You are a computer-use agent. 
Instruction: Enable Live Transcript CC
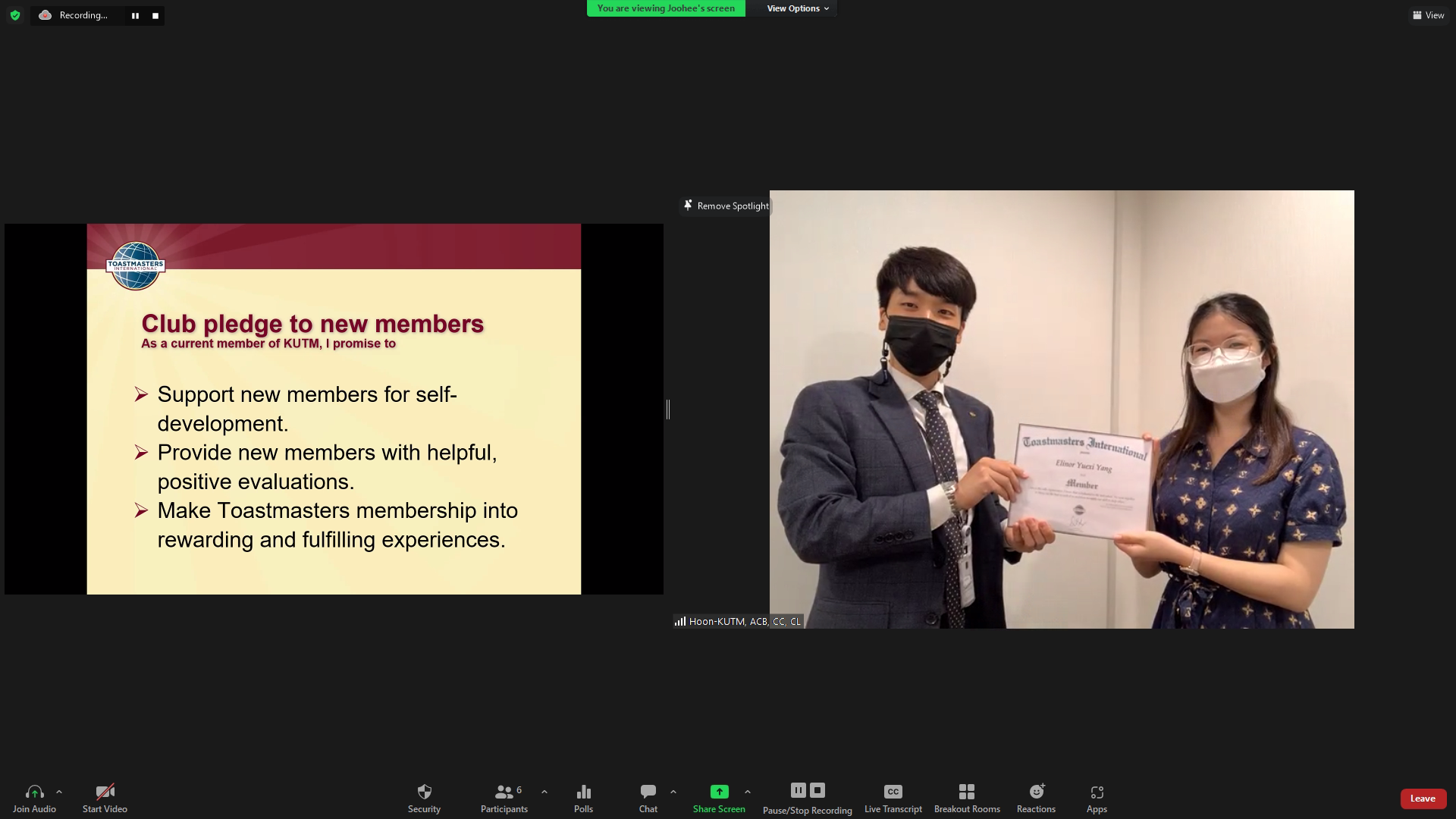893,799
